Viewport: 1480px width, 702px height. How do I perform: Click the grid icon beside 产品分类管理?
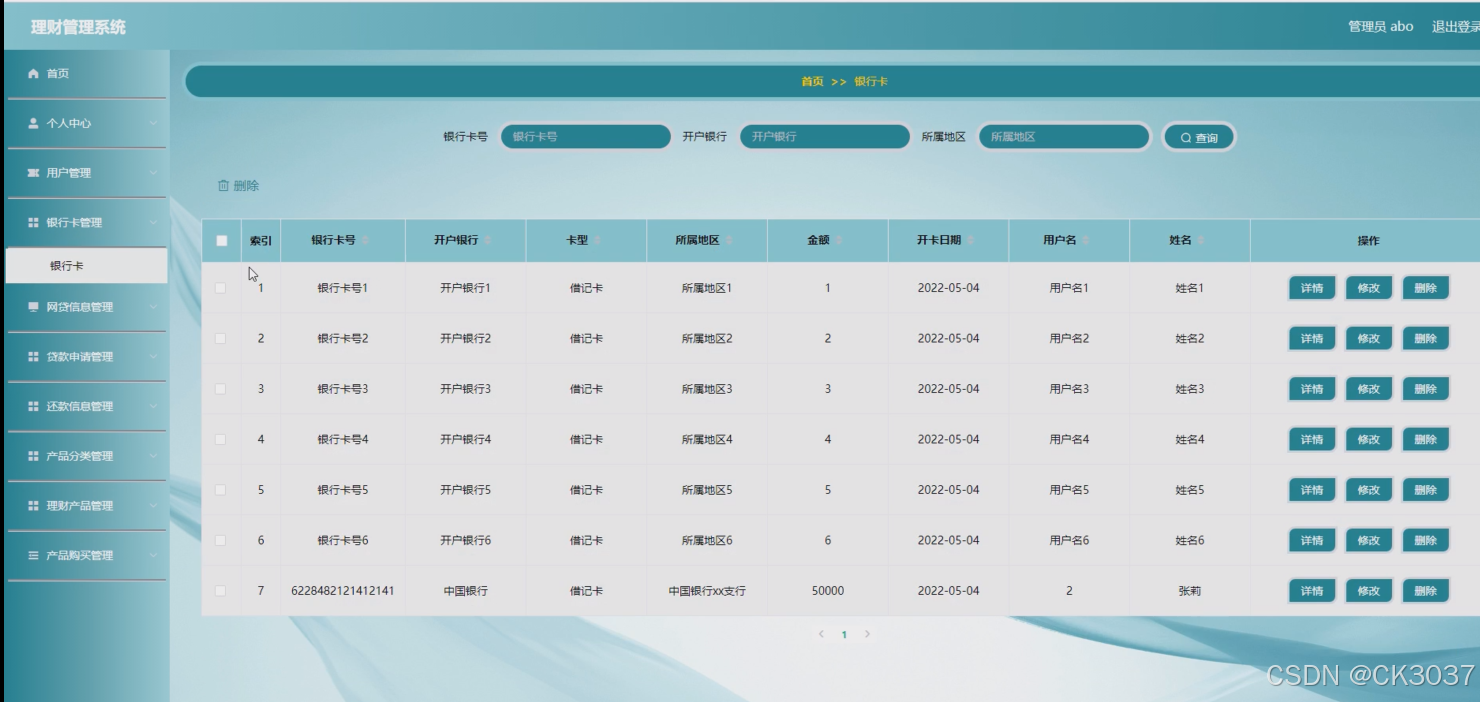[x=33, y=456]
